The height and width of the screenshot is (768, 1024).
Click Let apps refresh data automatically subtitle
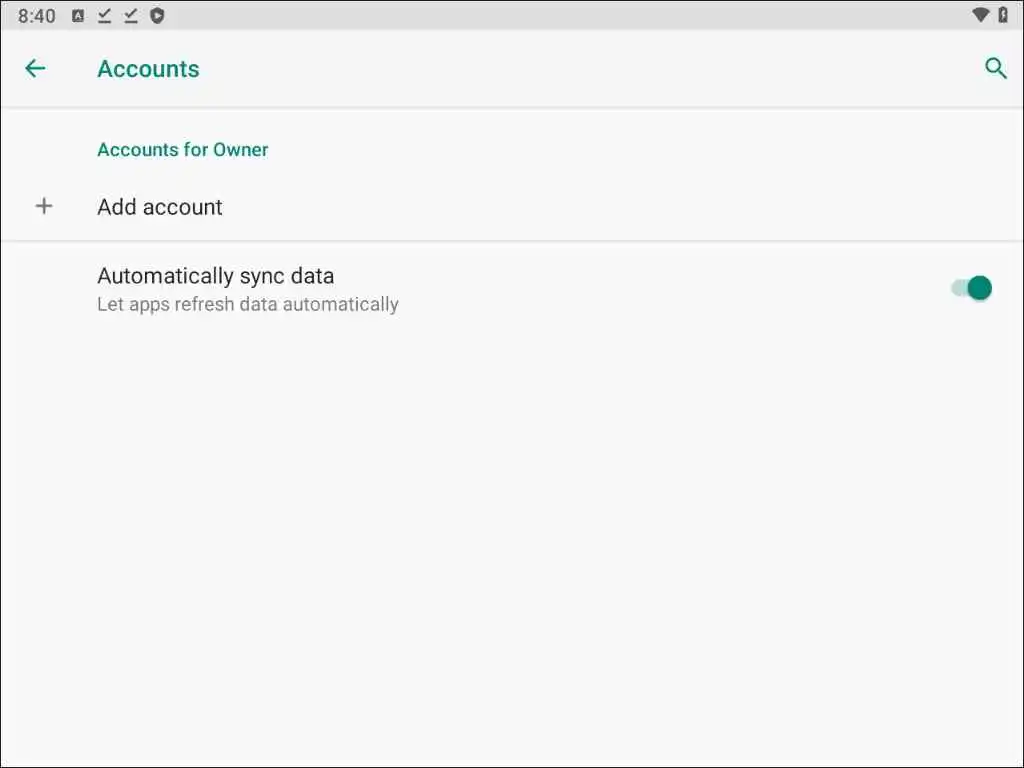coord(247,304)
